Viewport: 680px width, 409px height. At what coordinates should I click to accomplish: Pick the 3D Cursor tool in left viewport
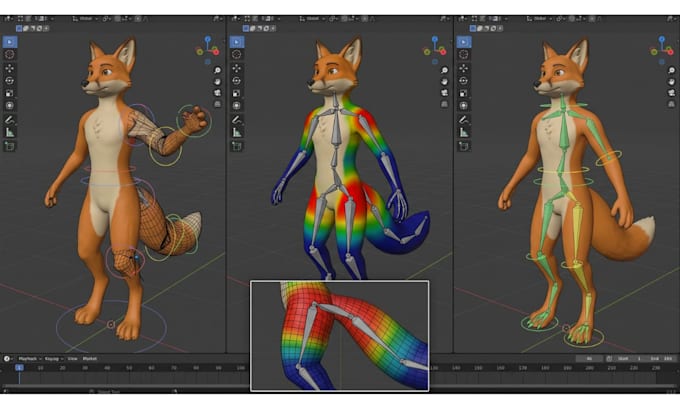tap(10, 54)
